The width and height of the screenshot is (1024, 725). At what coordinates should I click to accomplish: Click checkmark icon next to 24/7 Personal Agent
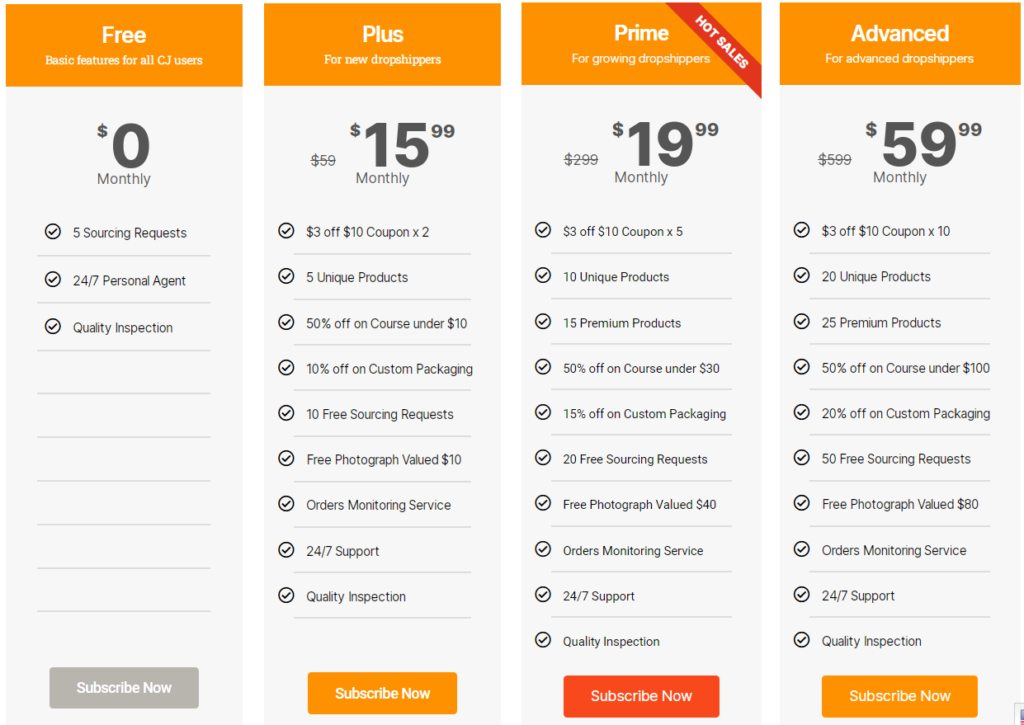pyautogui.click(x=53, y=279)
